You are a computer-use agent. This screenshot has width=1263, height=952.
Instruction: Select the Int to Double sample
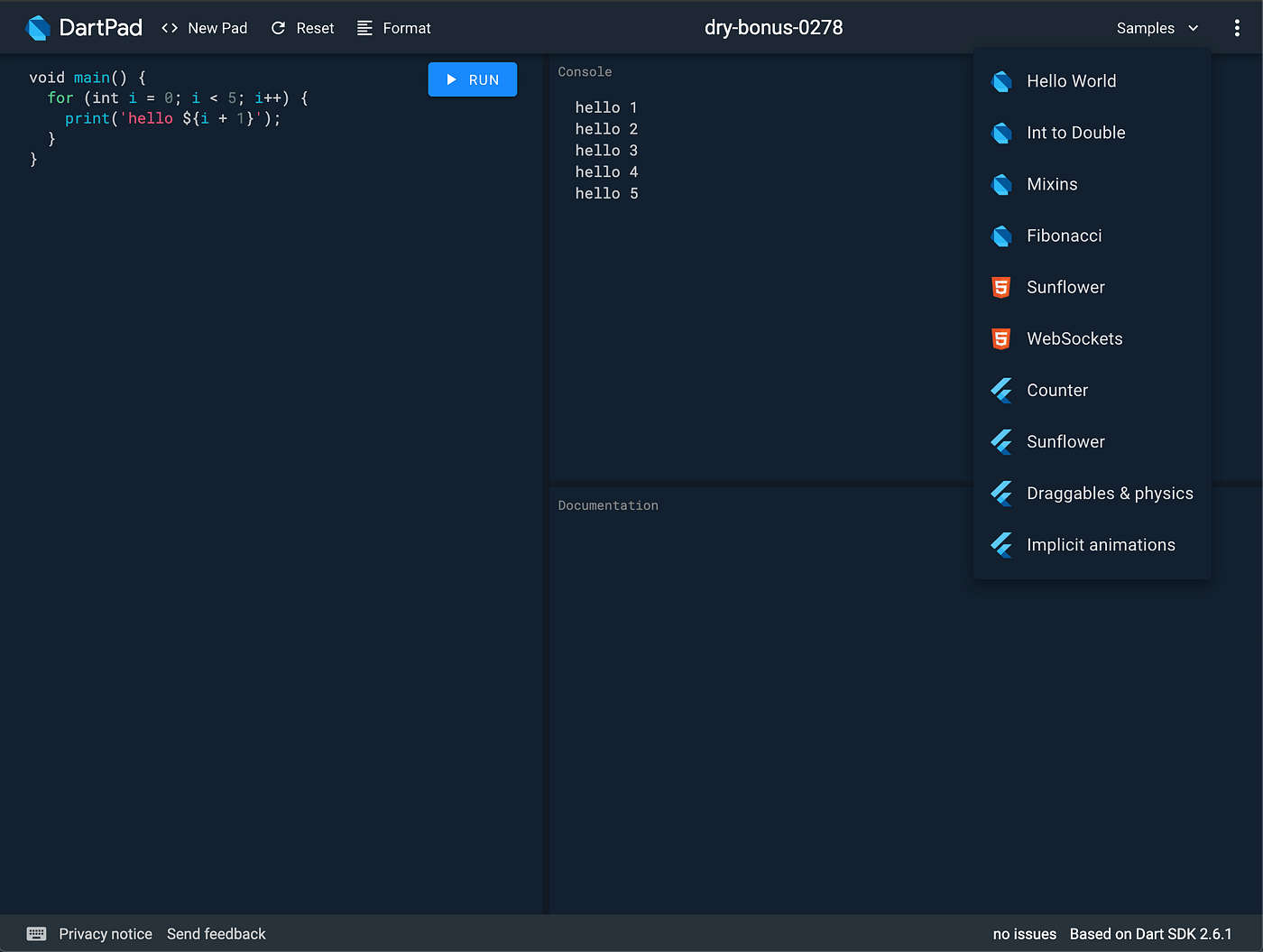(1075, 133)
